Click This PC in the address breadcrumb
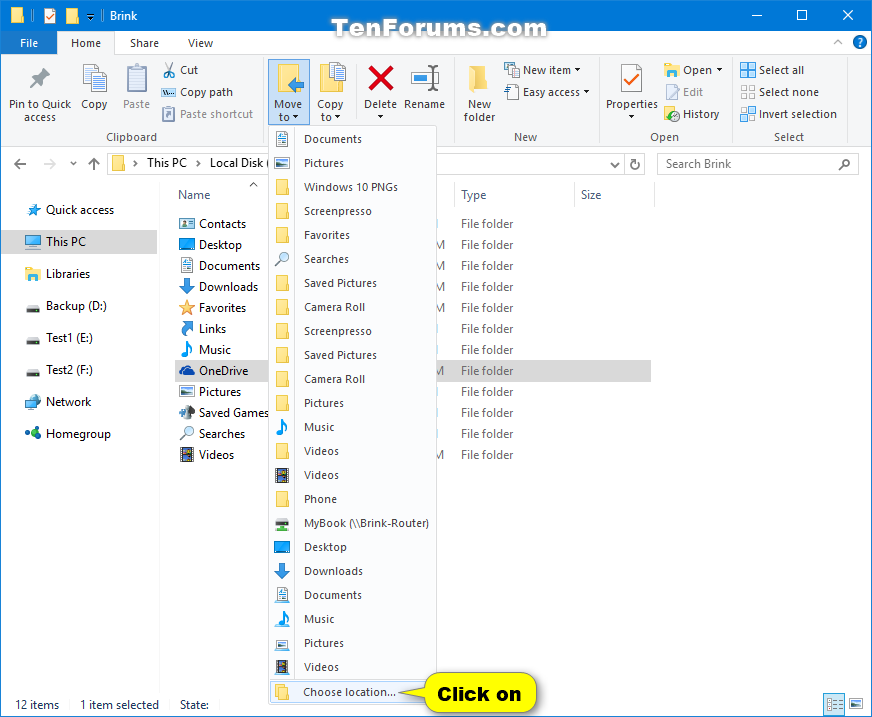 click(x=166, y=163)
